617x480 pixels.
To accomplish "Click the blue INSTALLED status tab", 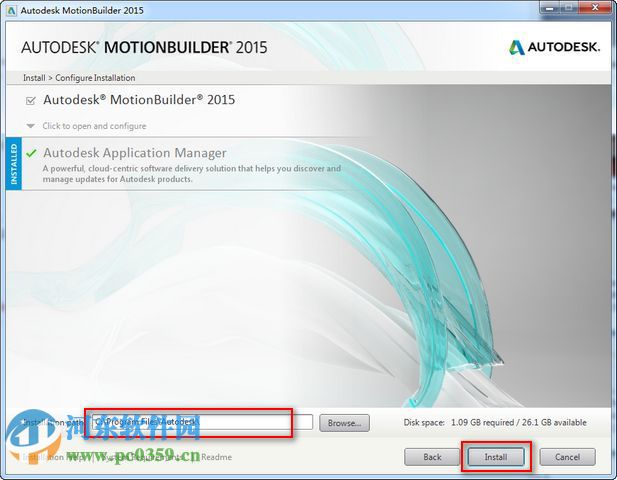I will pos(14,164).
